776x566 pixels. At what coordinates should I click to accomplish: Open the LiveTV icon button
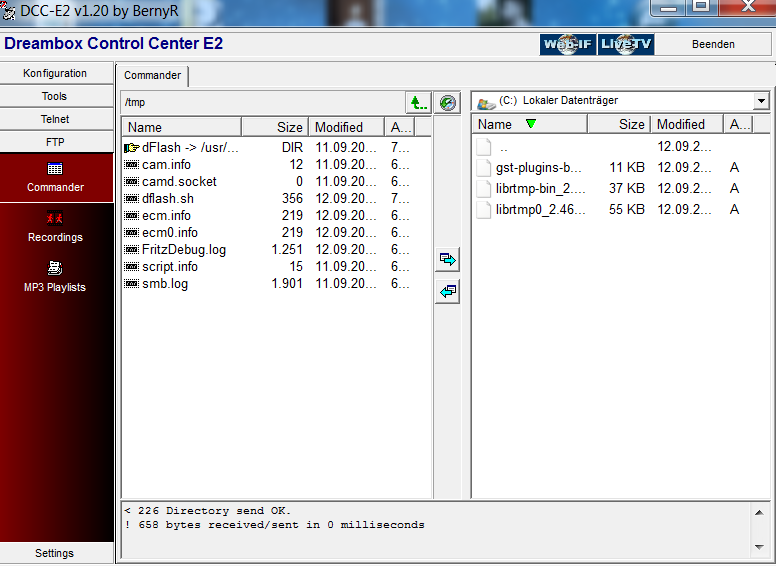click(x=626, y=44)
